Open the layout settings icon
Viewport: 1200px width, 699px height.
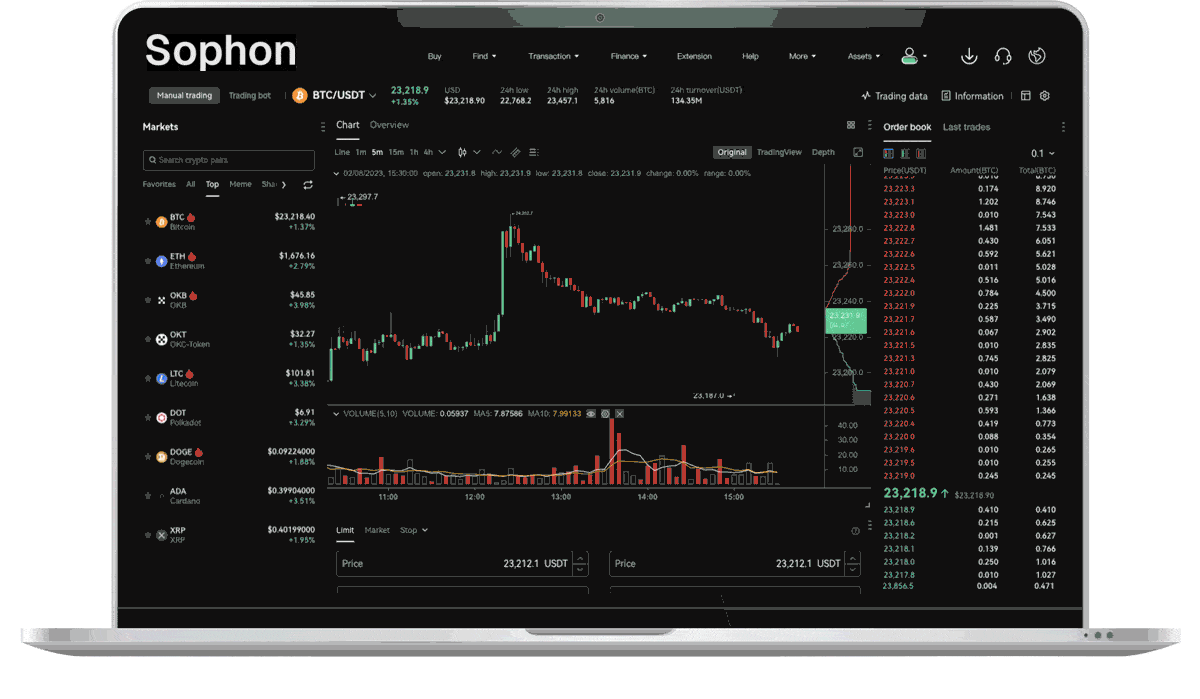coord(1025,96)
